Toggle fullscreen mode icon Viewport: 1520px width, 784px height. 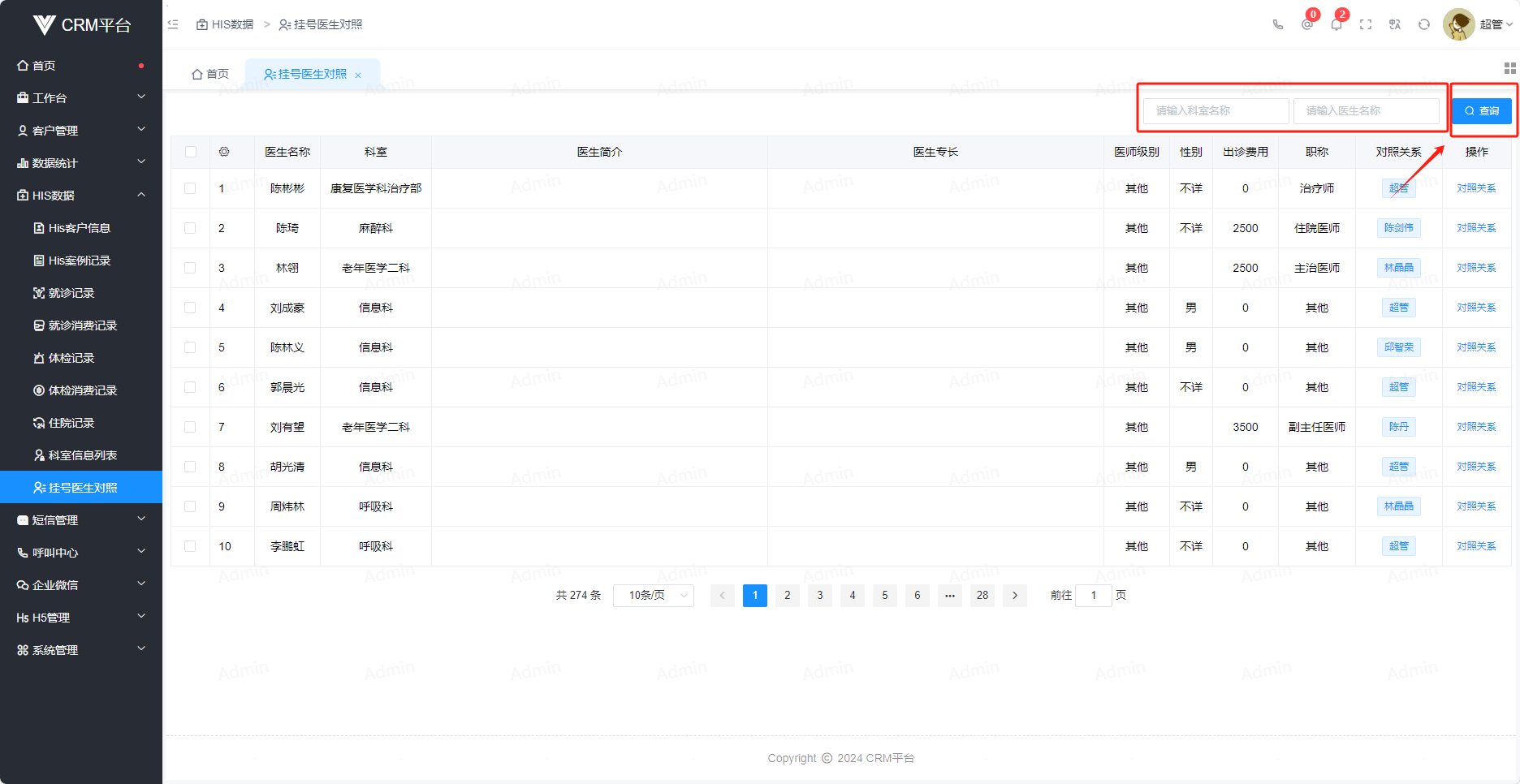pyautogui.click(x=1366, y=24)
